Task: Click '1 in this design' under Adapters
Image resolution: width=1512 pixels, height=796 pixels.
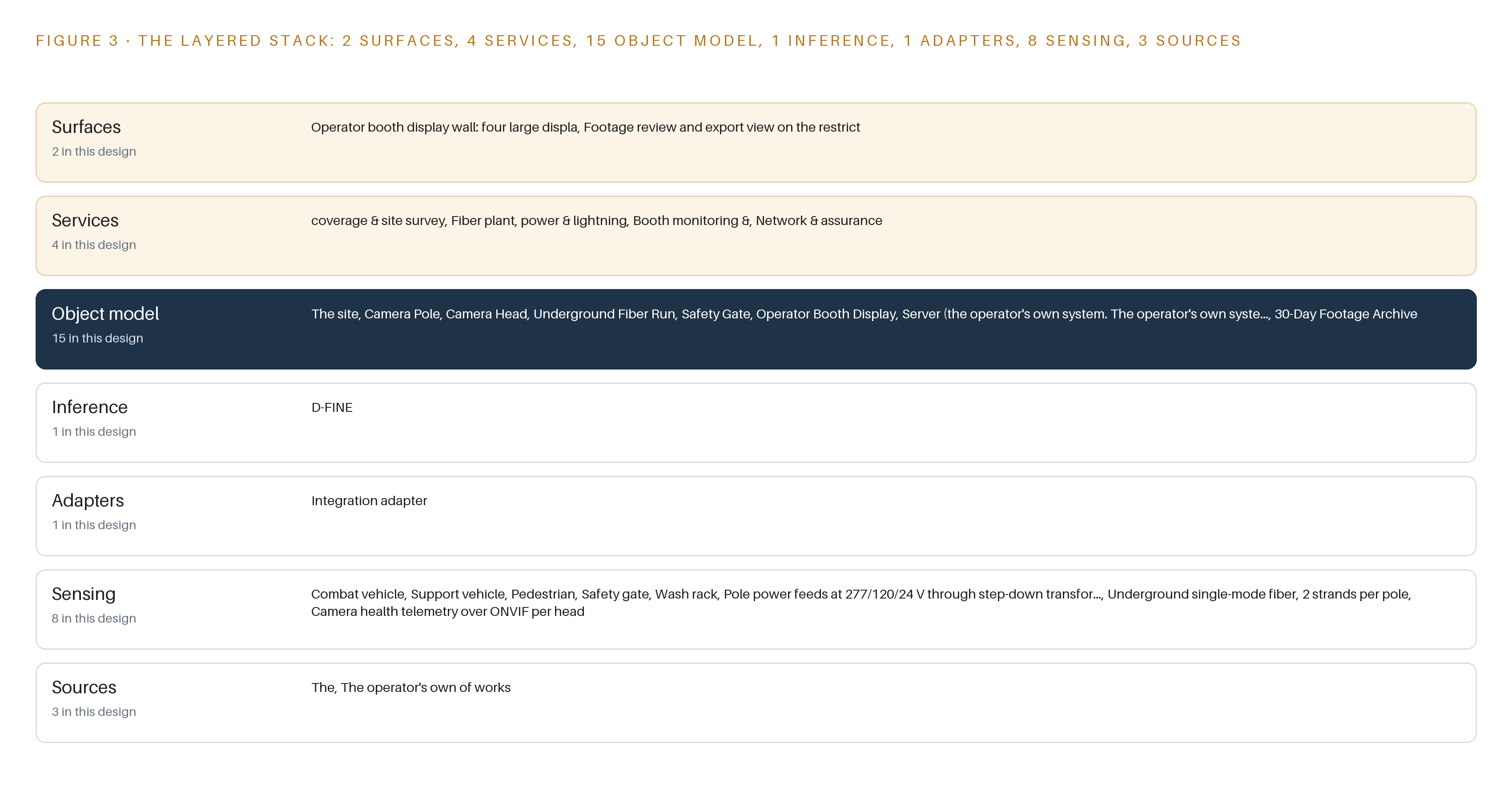Action: [x=94, y=525]
